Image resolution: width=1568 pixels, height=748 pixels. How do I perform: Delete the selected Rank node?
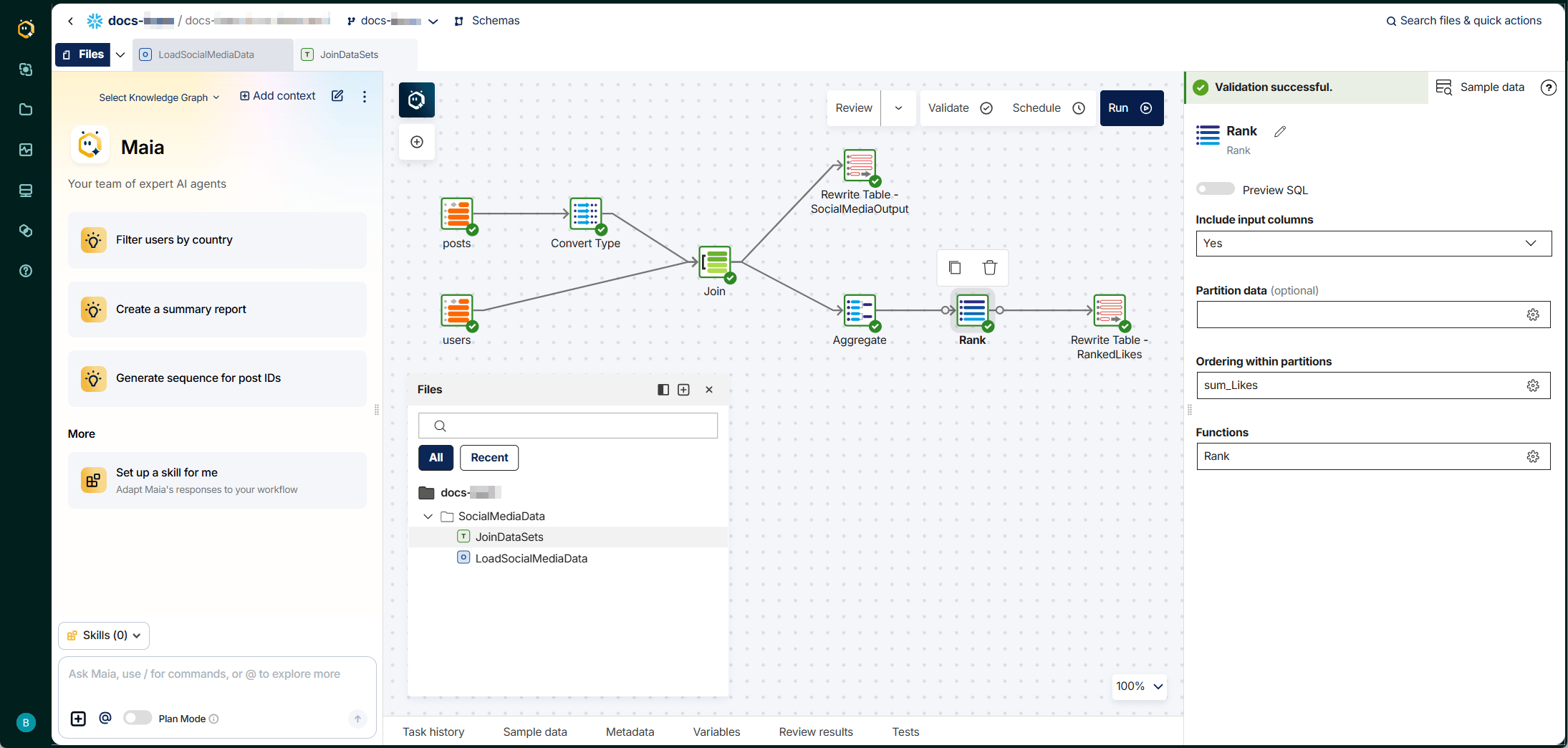(990, 267)
